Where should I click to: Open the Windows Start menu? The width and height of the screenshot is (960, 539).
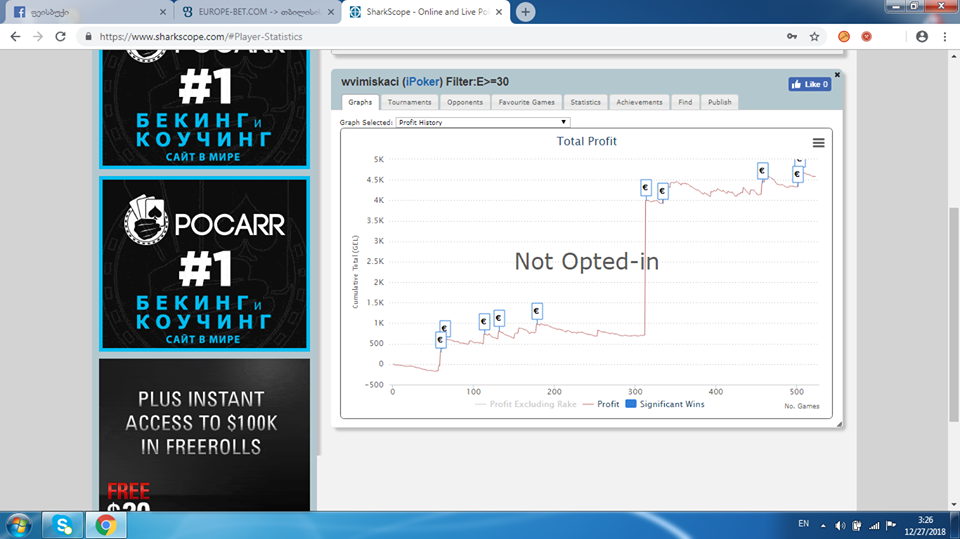(x=19, y=526)
